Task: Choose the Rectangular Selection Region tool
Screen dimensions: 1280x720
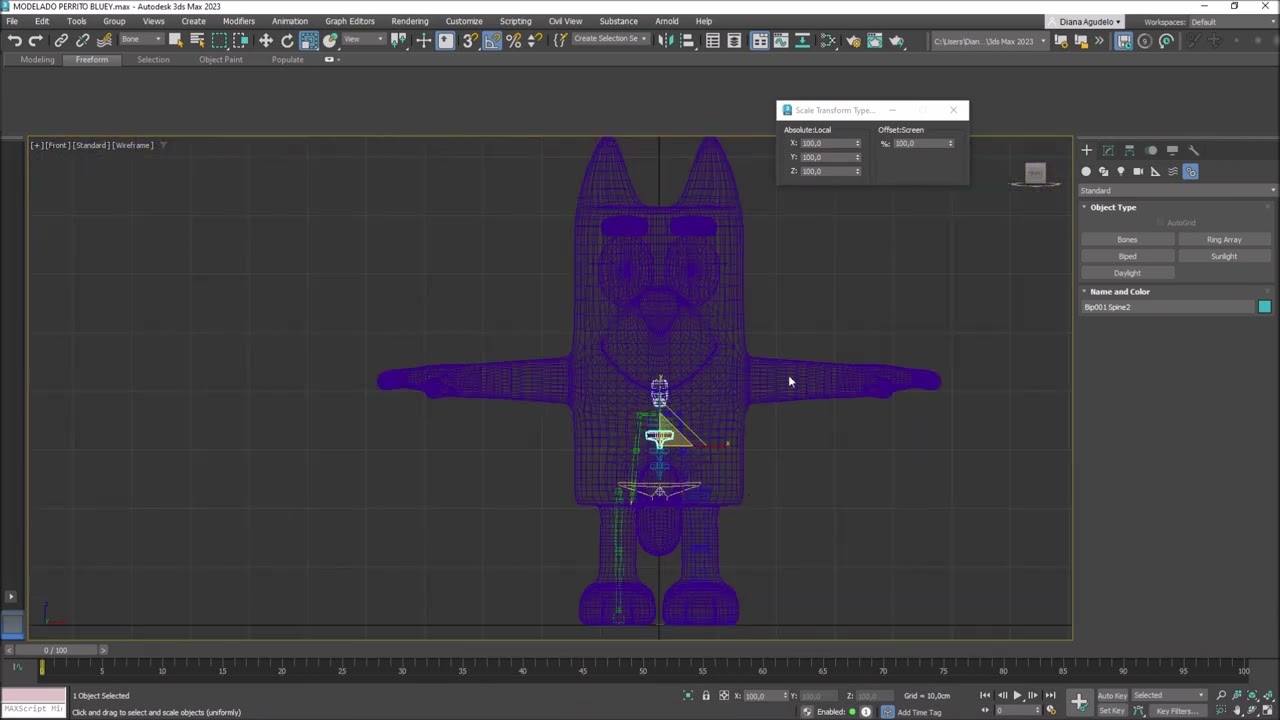Action: [x=219, y=40]
